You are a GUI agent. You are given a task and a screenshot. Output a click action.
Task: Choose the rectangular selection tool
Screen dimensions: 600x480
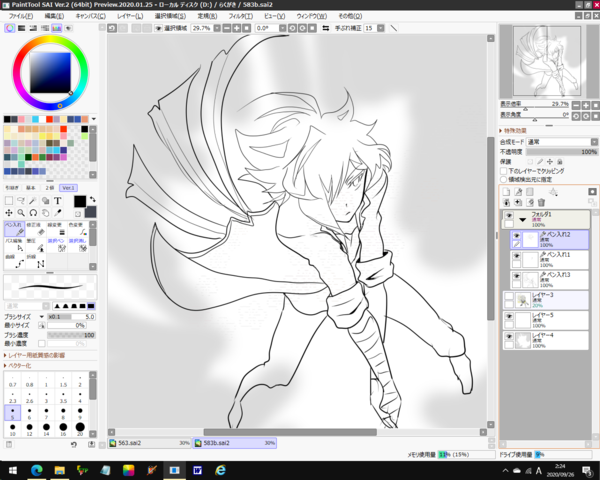[9, 201]
